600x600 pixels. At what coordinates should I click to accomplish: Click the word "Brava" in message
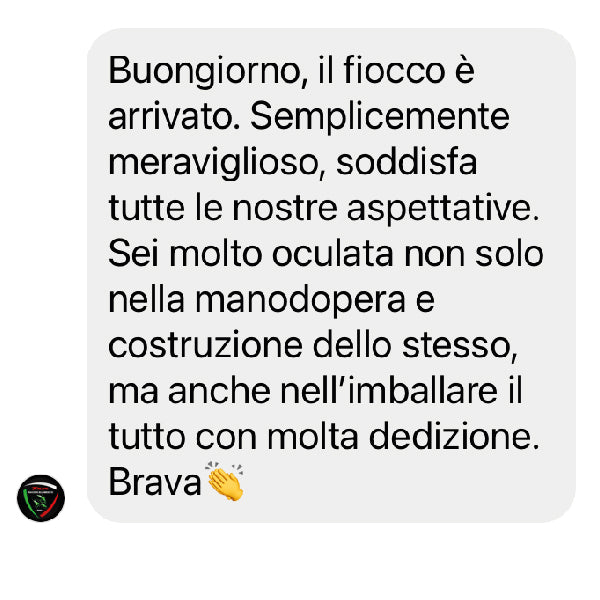pyautogui.click(x=155, y=483)
